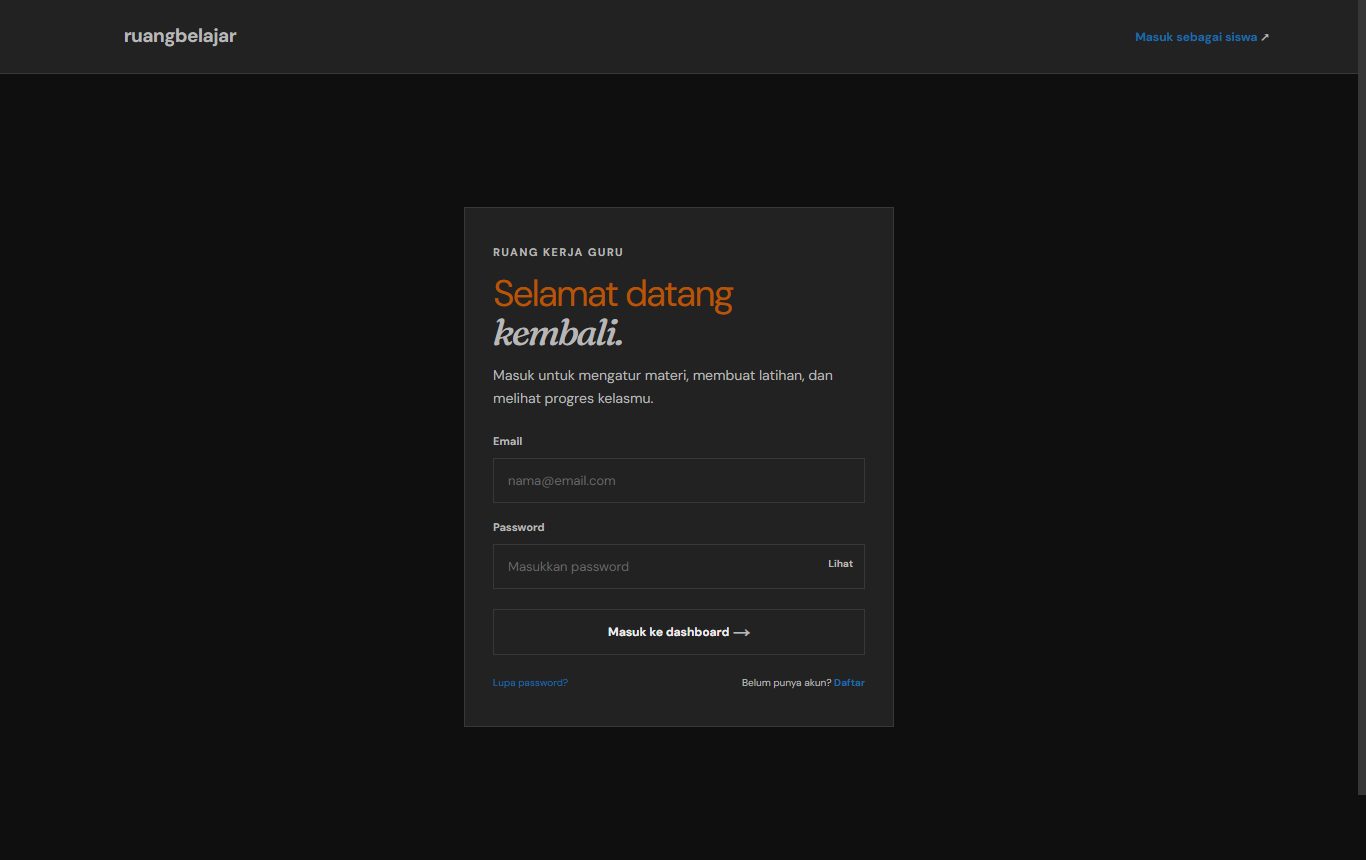1366x860 pixels.
Task: Open the ruangbelajar logo link
Action: pyautogui.click(x=180, y=36)
